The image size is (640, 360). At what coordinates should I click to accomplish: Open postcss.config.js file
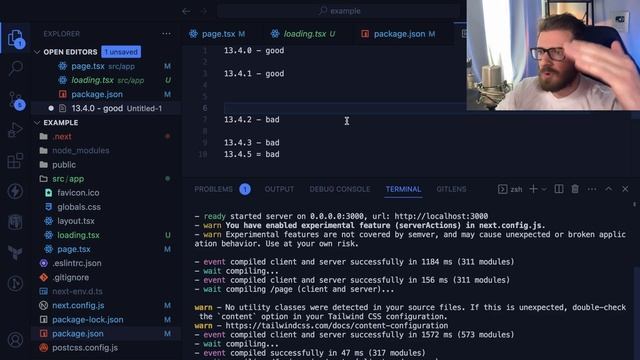(x=106, y=348)
